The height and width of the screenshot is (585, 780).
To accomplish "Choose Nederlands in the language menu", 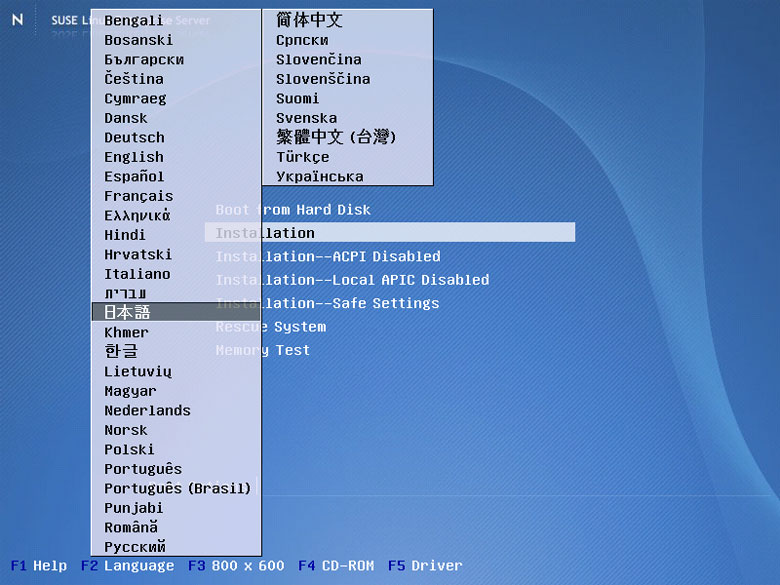I will pos(147,410).
